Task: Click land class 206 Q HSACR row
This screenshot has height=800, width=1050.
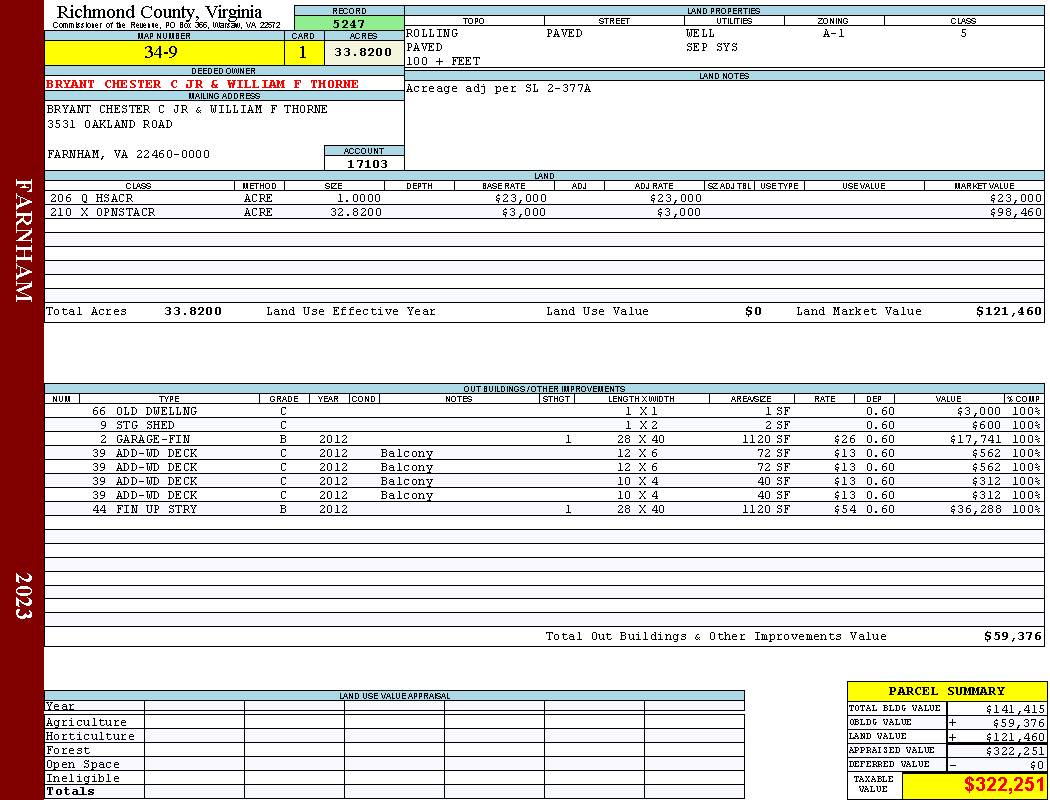Action: point(544,198)
